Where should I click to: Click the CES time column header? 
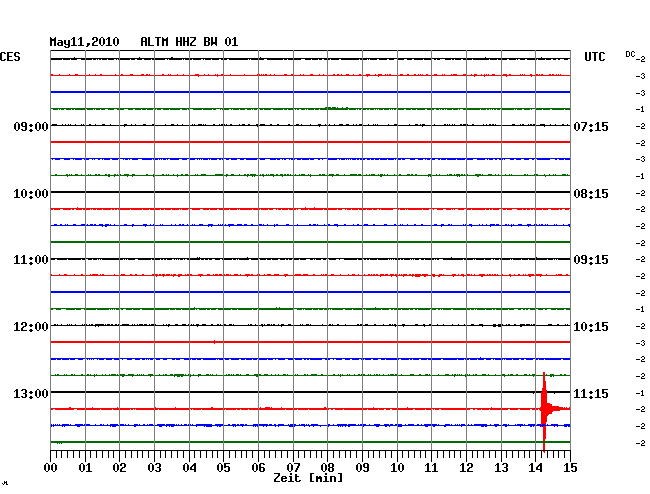(10, 57)
